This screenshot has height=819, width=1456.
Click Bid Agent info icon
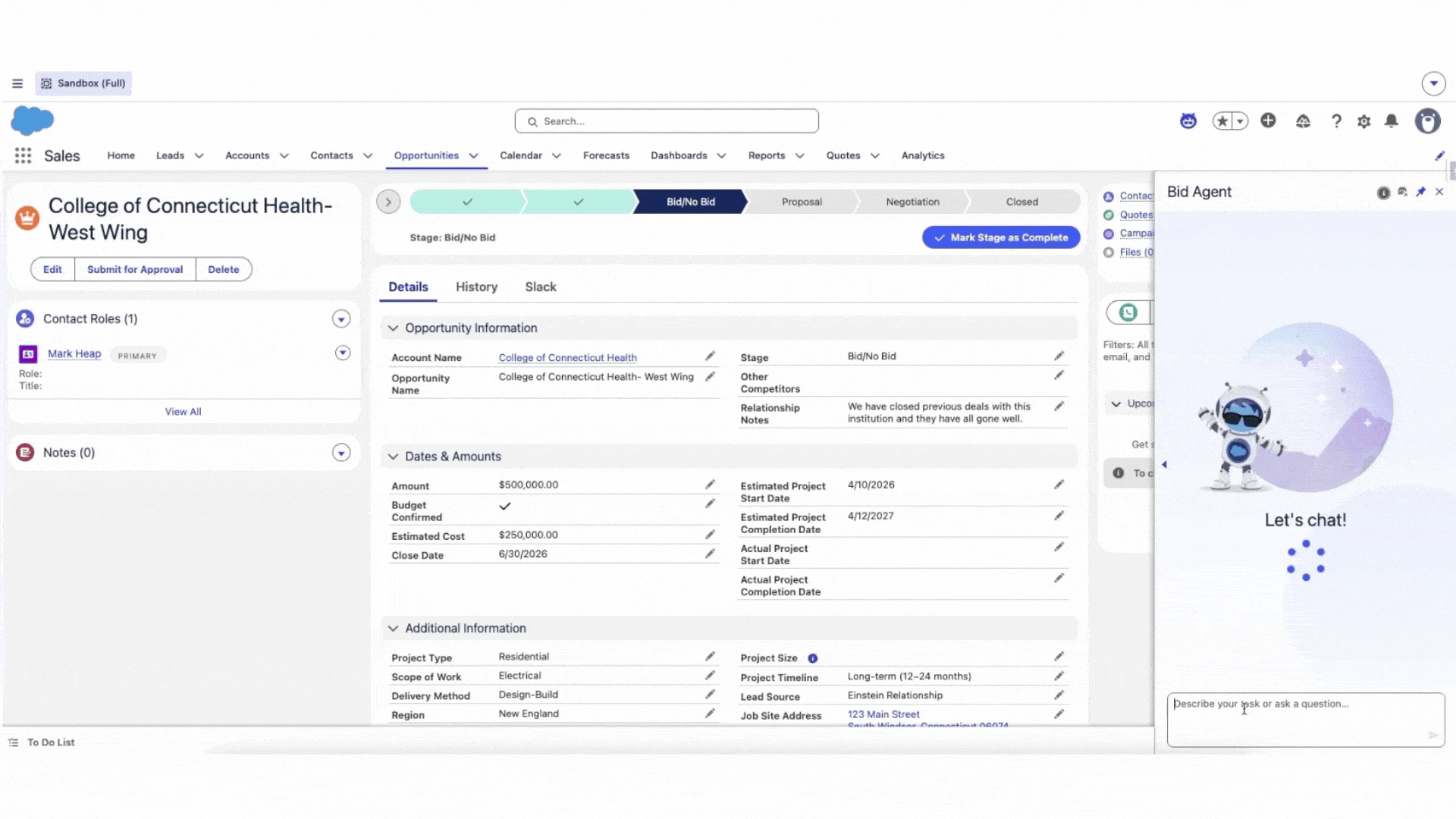pyautogui.click(x=1383, y=193)
